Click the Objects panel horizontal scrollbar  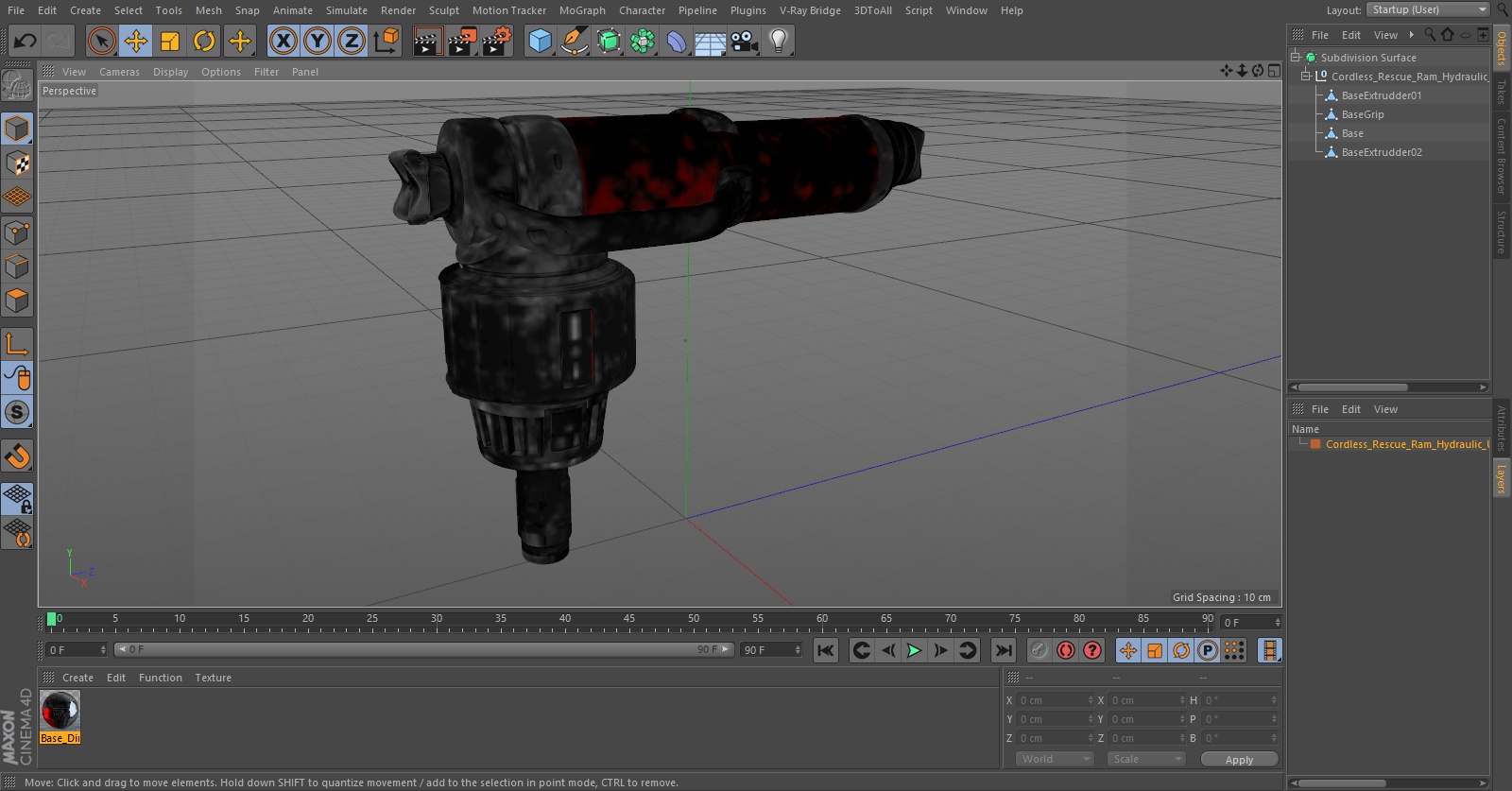(x=1353, y=387)
